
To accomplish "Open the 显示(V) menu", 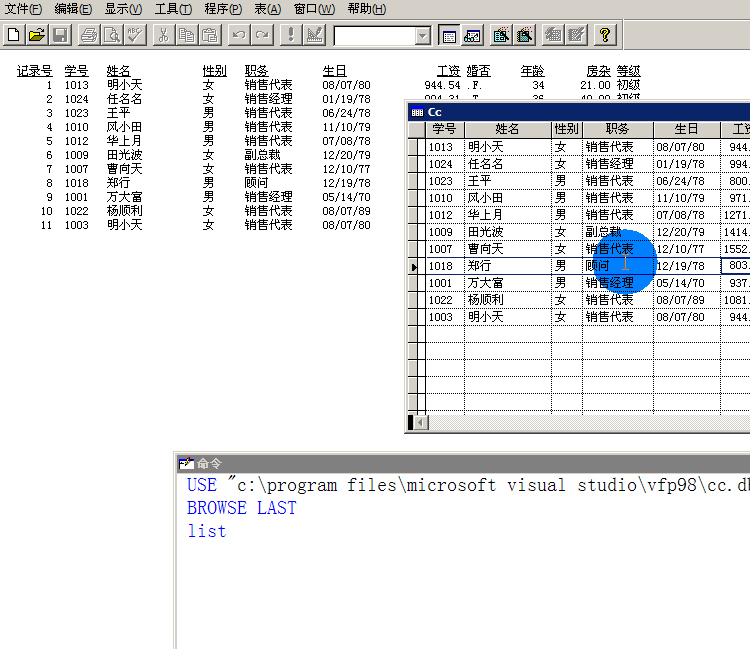I will (x=123, y=9).
